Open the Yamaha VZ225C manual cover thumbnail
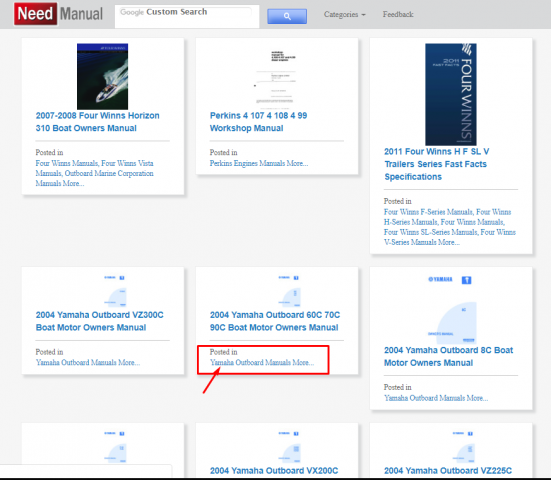 click(x=463, y=447)
